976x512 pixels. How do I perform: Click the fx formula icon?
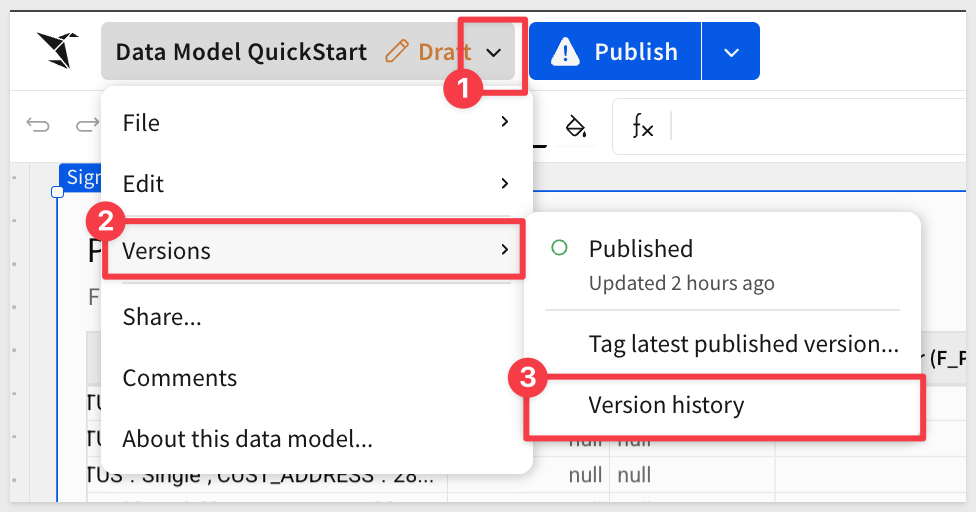642,126
